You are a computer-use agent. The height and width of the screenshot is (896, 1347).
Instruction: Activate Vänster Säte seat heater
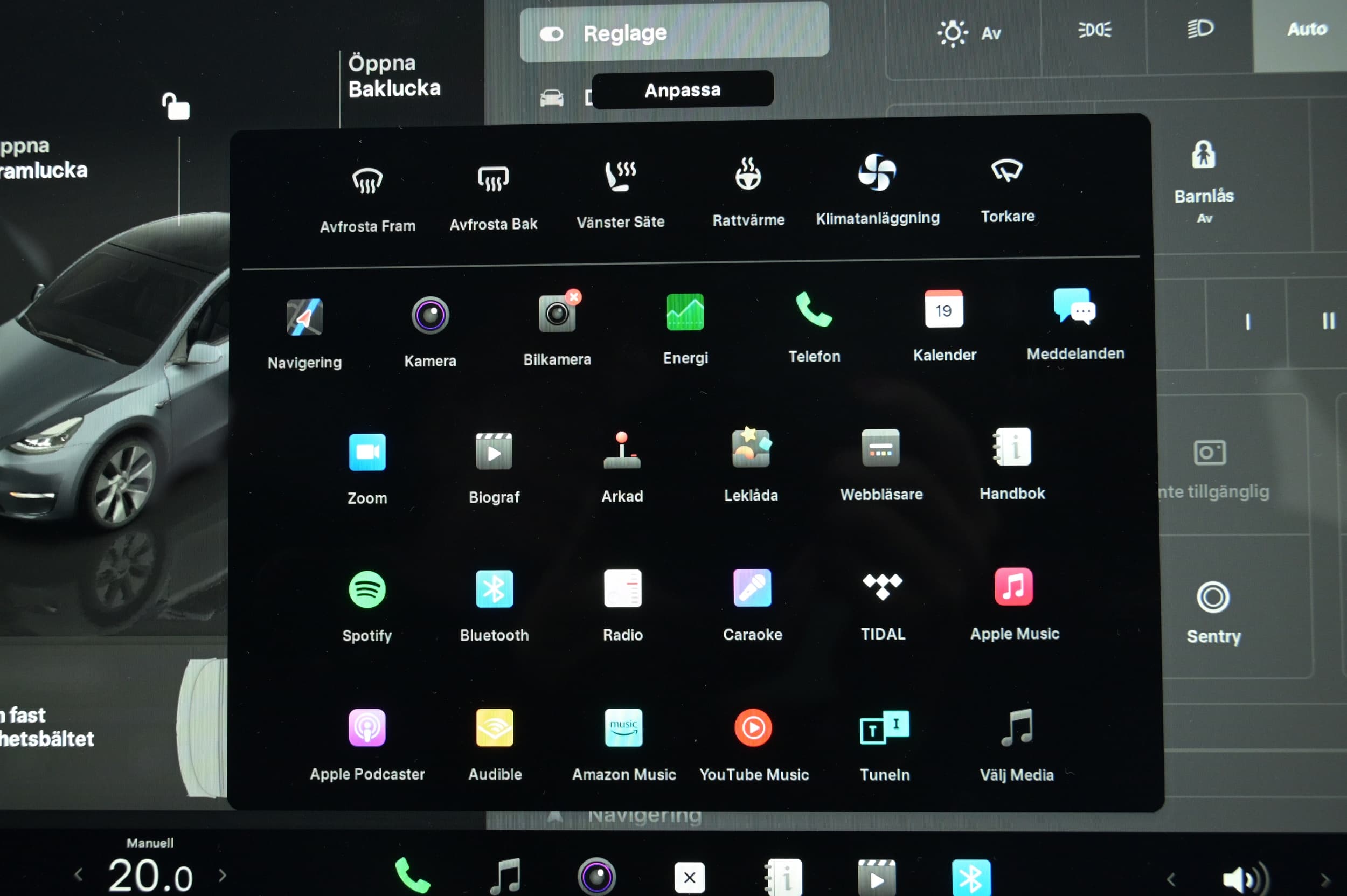click(x=620, y=195)
